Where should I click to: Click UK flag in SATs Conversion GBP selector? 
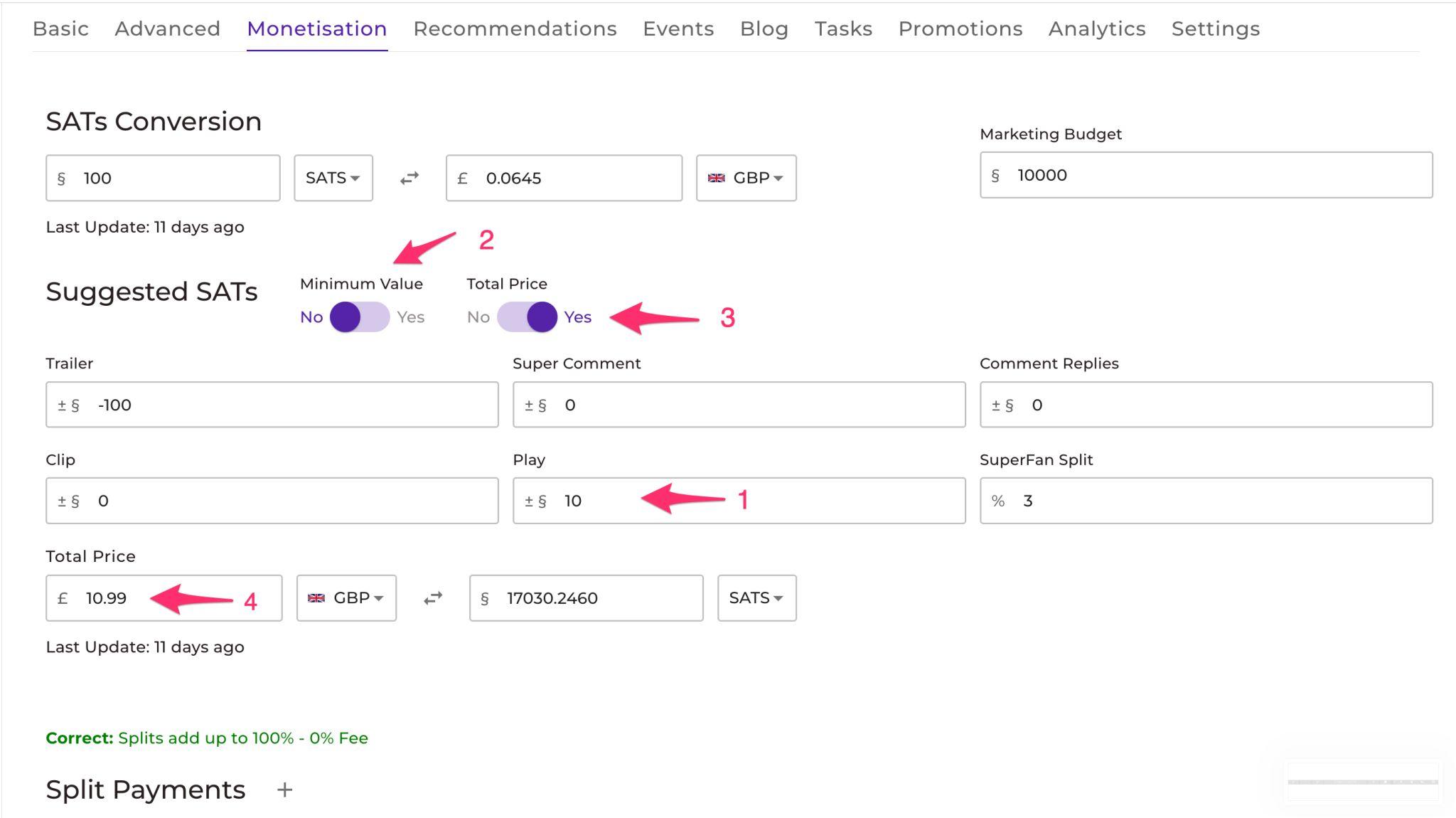point(716,178)
